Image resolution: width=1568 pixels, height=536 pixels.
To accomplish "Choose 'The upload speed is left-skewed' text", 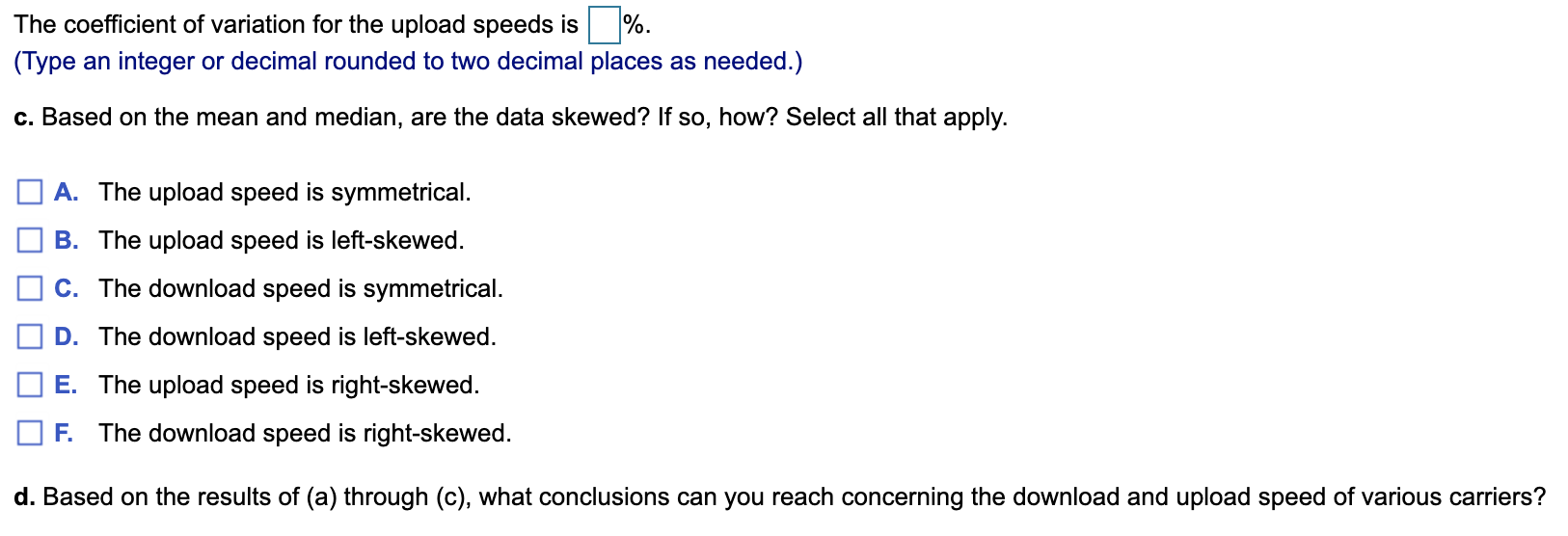I will 282,240.
